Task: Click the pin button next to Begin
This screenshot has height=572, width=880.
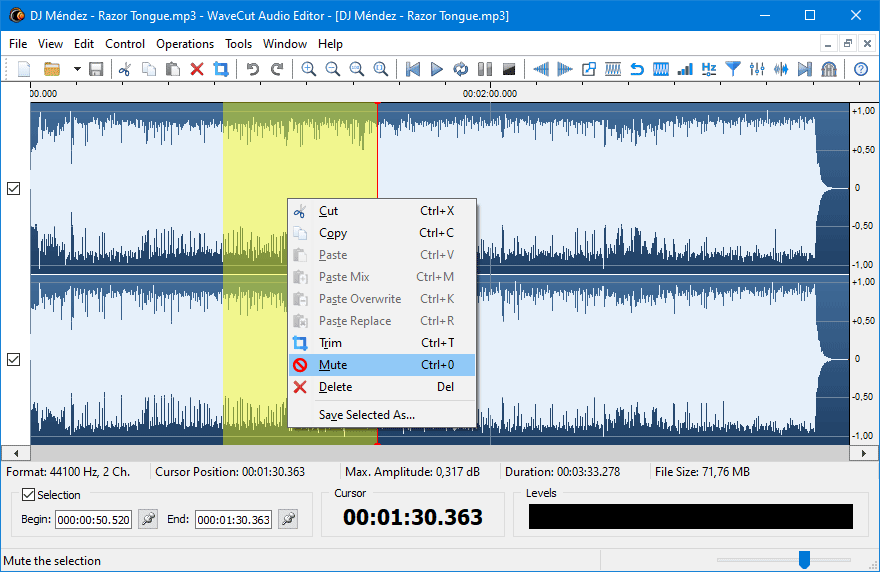Action: coord(148,519)
